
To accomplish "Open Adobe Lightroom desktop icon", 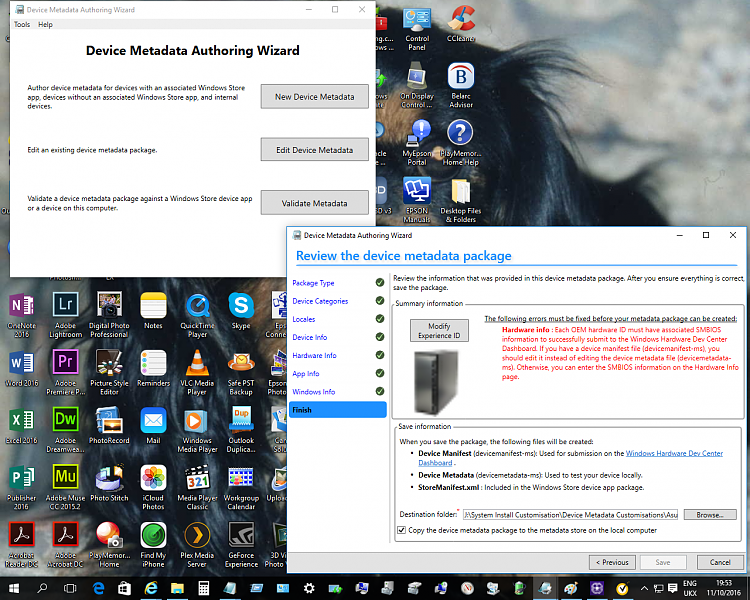I will [x=66, y=314].
